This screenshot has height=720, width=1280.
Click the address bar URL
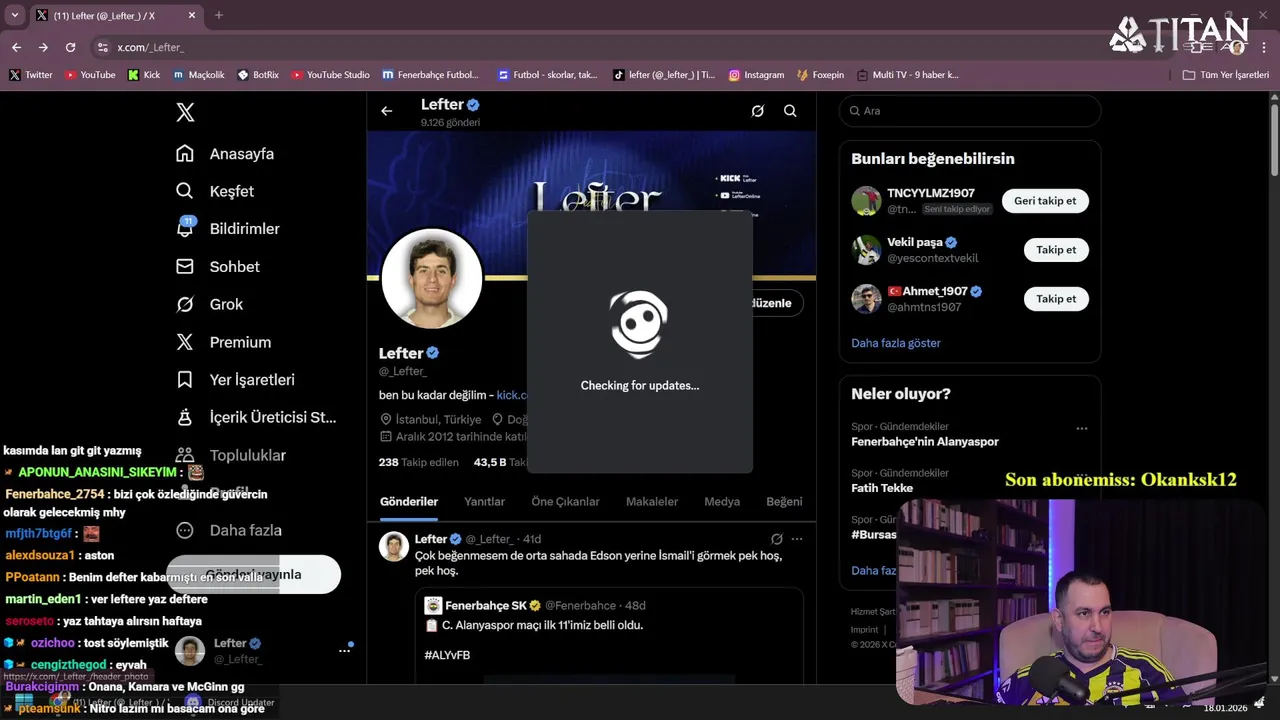[x=150, y=47]
